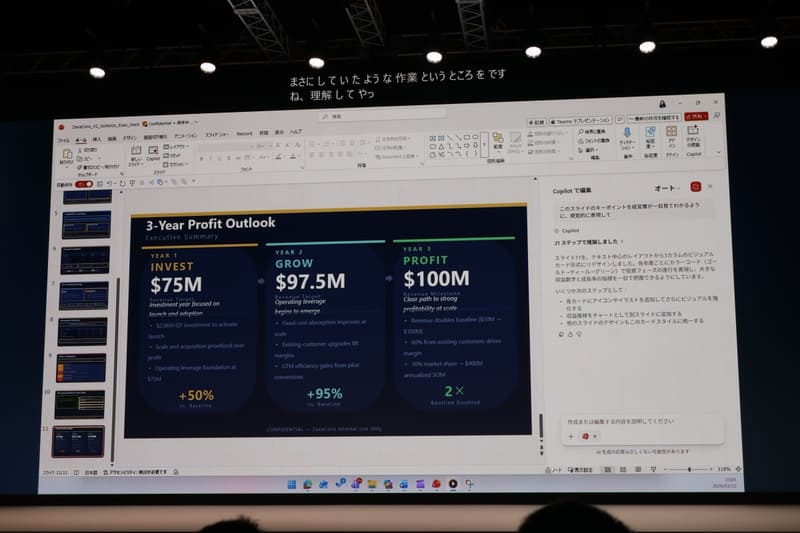Click the thumbs-up feedback icon under Copilot's reply
800x533 pixels.
click(570, 335)
